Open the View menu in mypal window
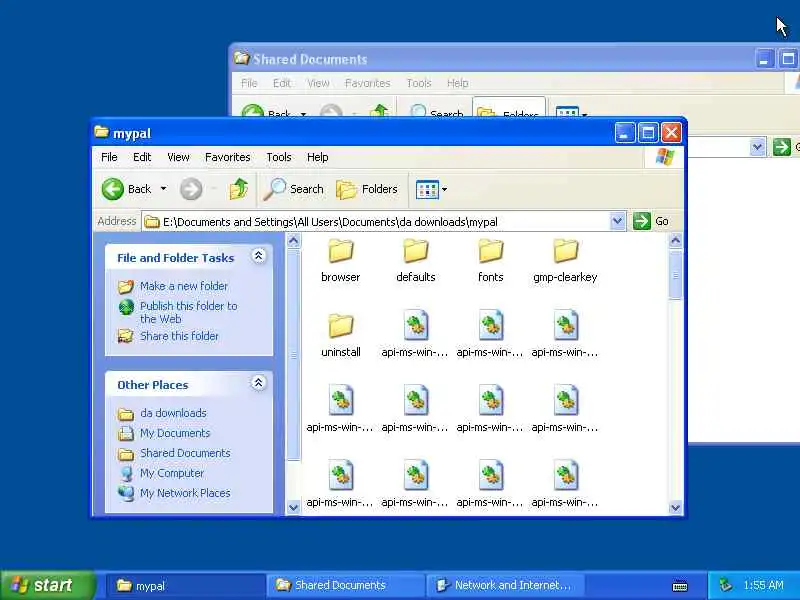This screenshot has height=600, width=800. 178,157
